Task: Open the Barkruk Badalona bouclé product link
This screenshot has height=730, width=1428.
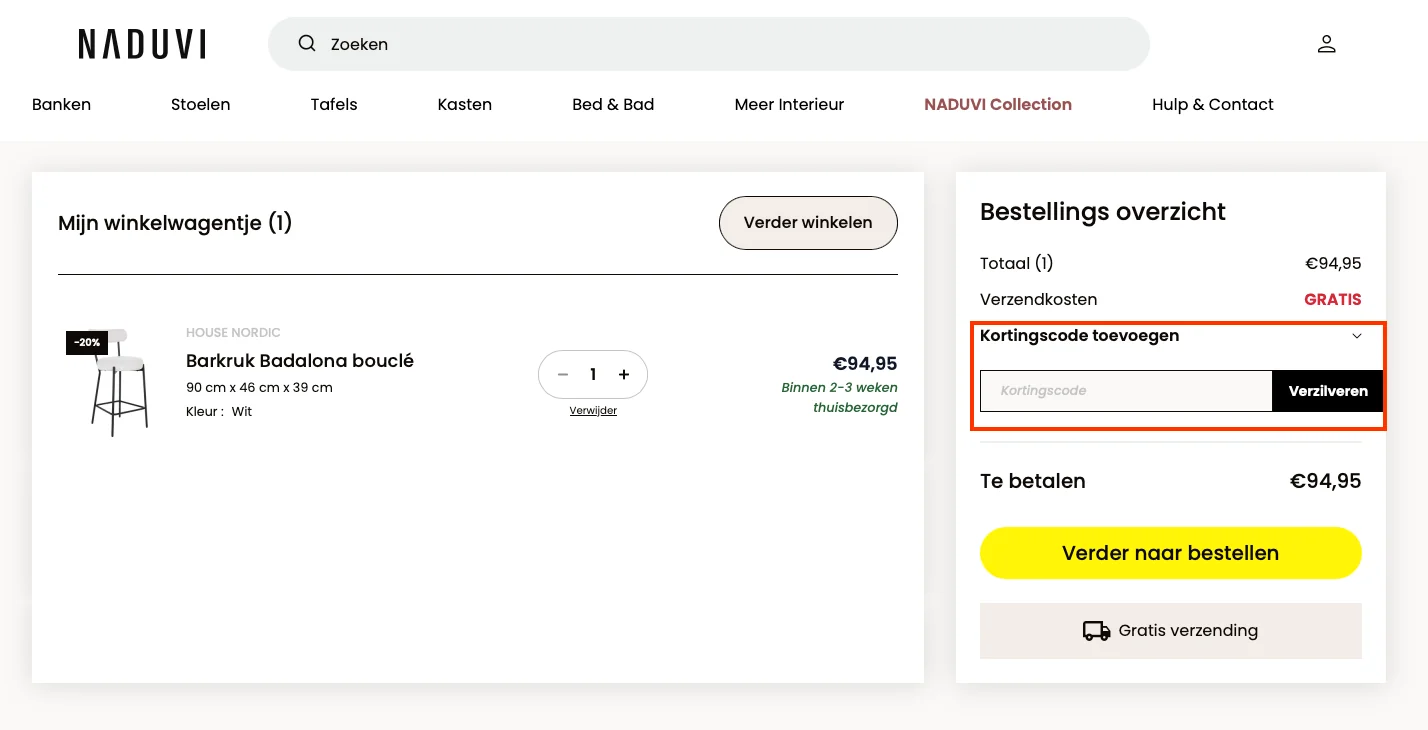Action: click(x=300, y=360)
